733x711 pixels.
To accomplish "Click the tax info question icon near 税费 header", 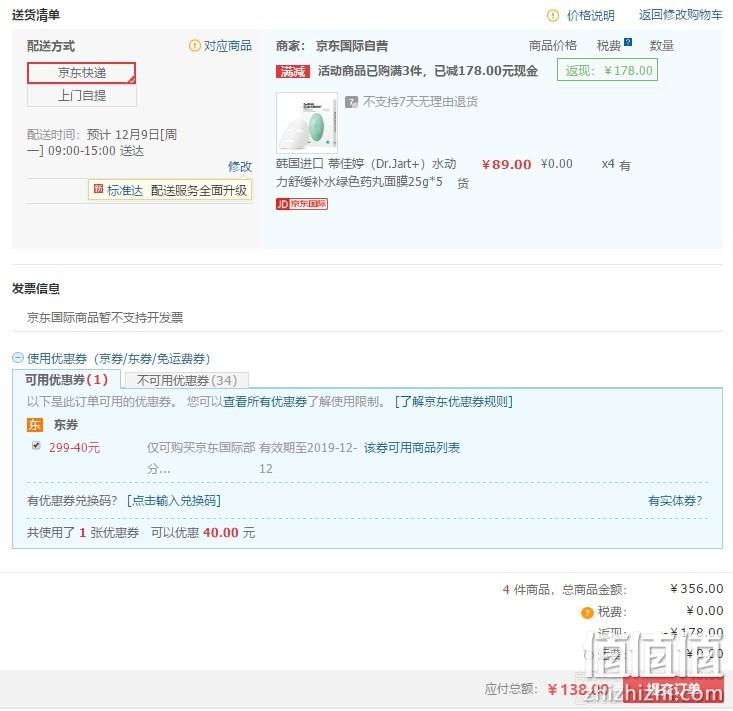I will 628,42.
